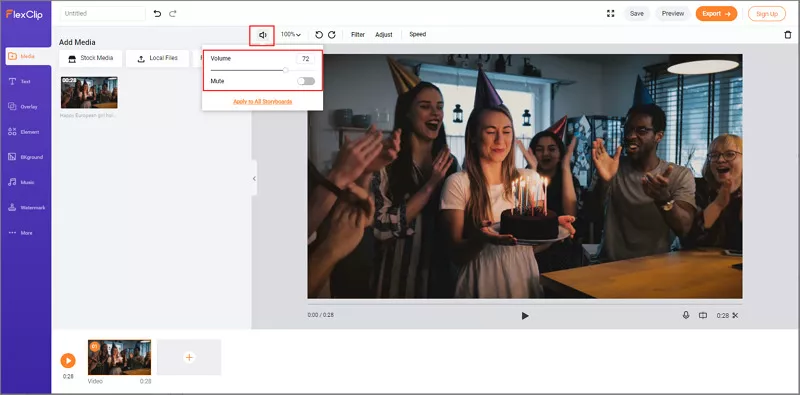Click the split video icon
This screenshot has width=800, height=395.
pos(703,315)
